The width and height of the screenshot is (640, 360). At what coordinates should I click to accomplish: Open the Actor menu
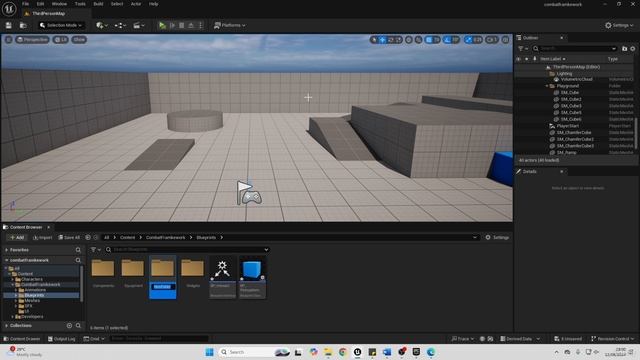tap(136, 4)
